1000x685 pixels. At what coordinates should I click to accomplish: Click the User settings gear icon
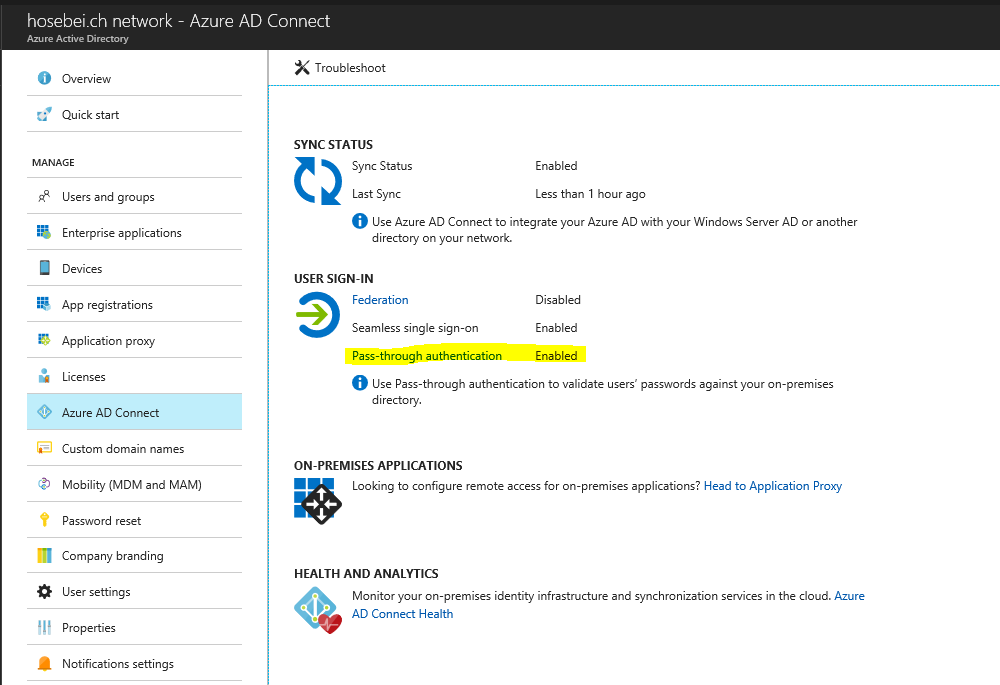pos(44,591)
